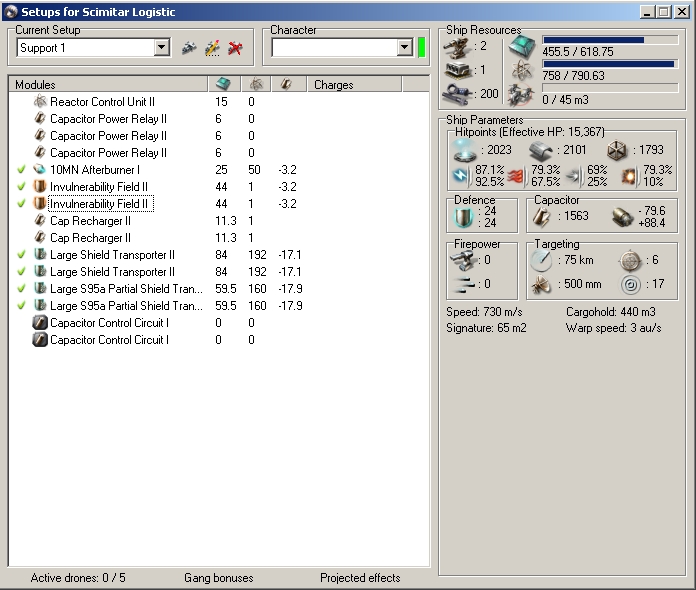Click the targeting range 75 km icon
The width and height of the screenshot is (696, 590).
click(541, 261)
